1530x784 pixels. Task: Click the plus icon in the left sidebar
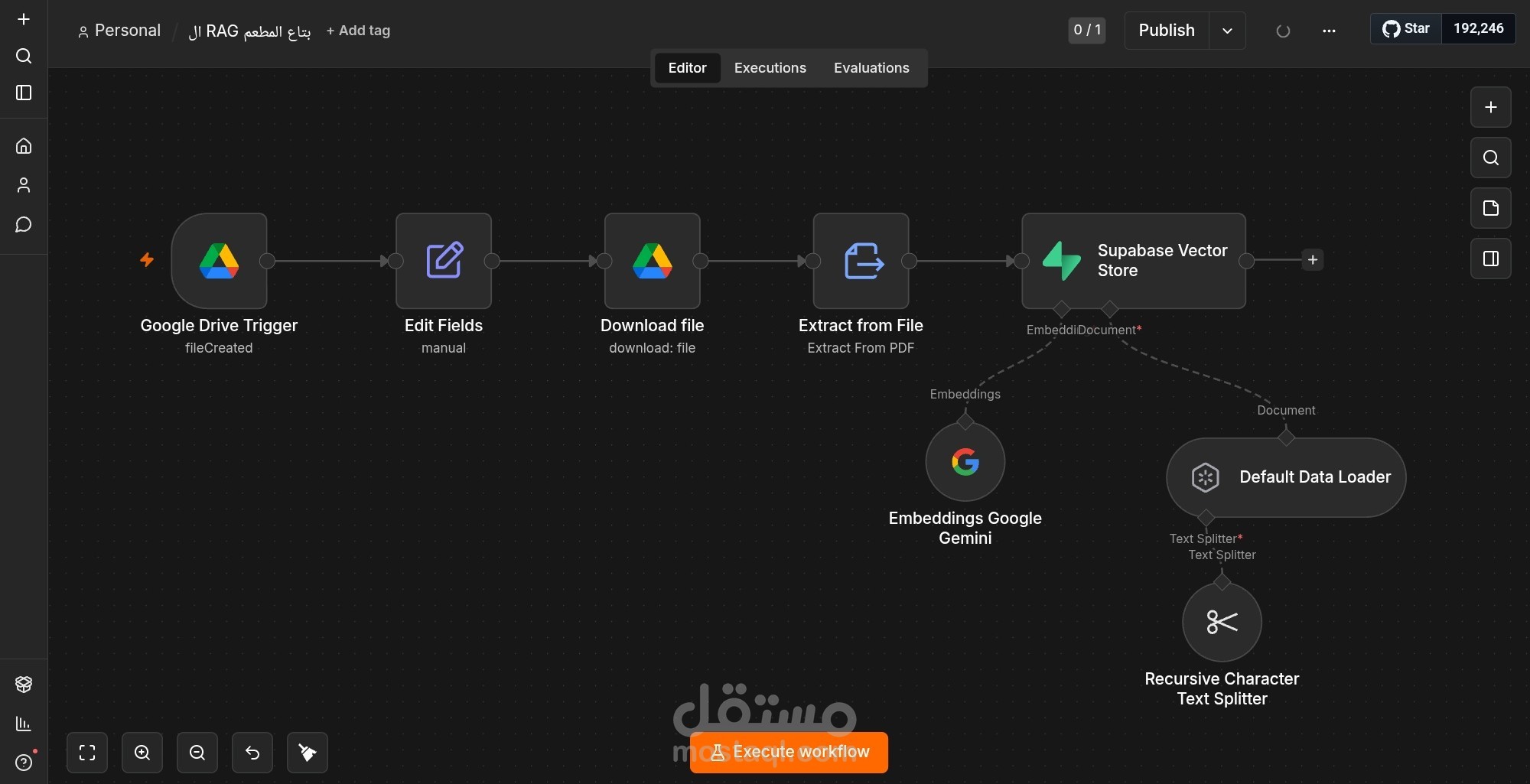click(x=24, y=19)
